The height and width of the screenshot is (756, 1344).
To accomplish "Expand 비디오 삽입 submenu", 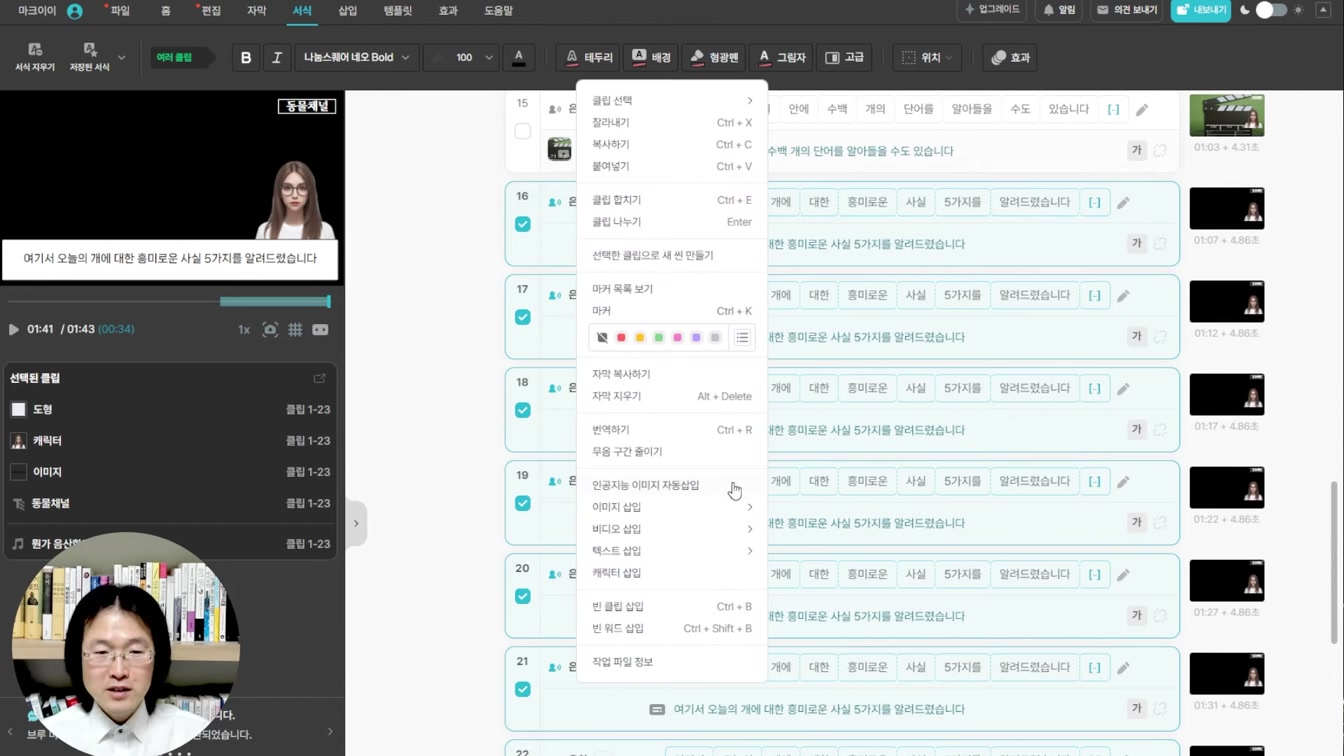I will point(672,529).
